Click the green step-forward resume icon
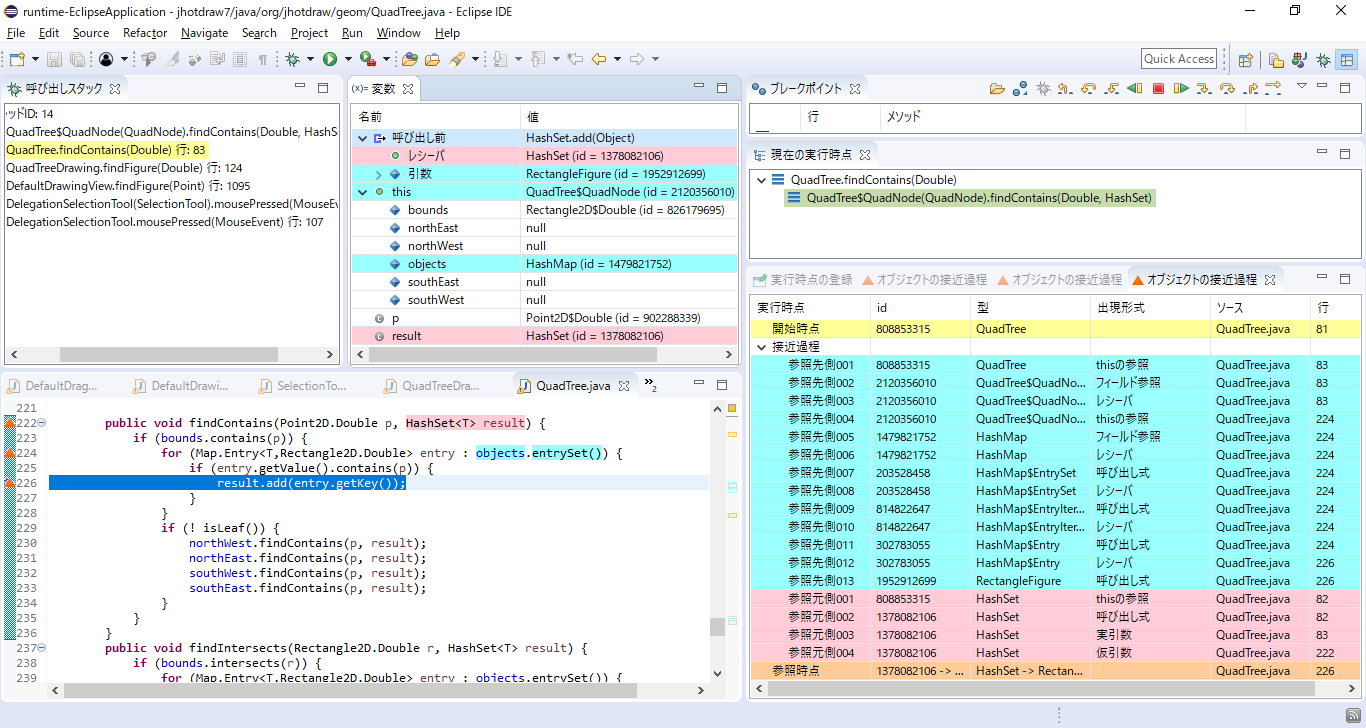 1181,88
